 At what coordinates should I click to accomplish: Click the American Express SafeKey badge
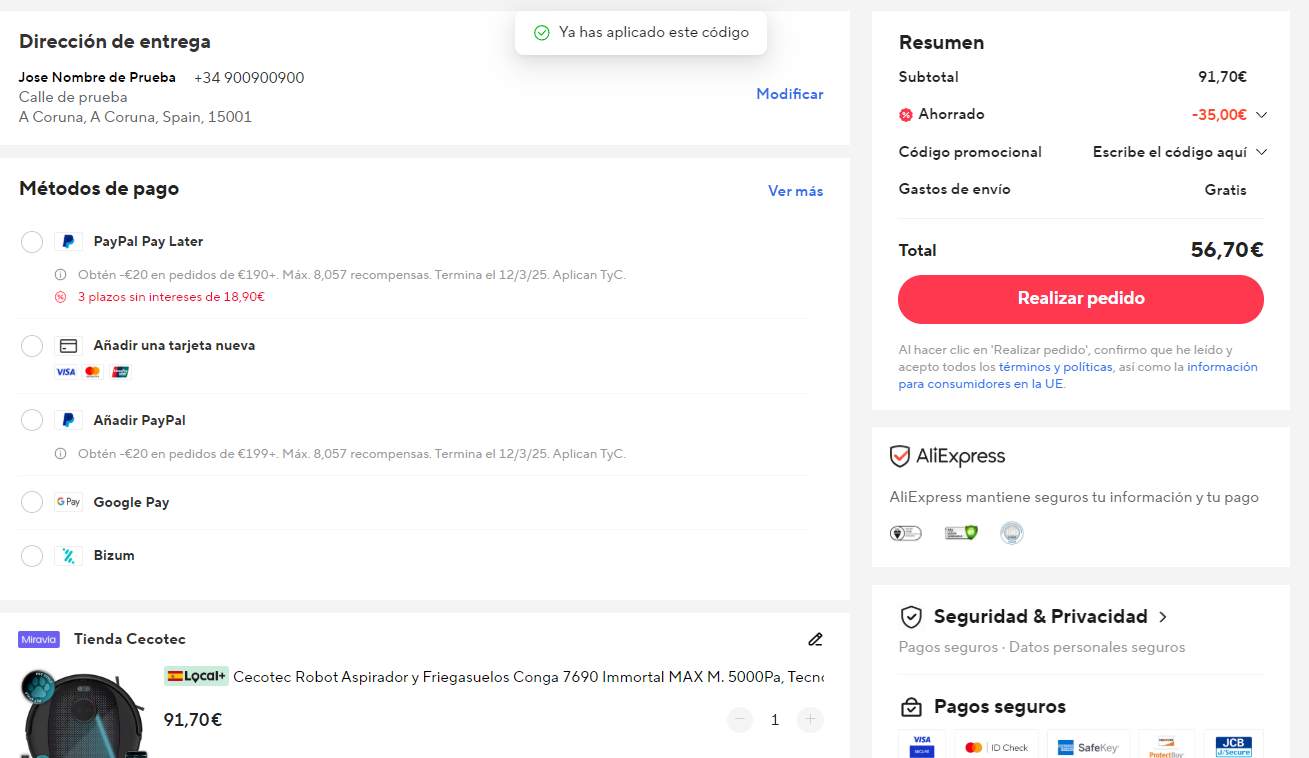coord(1088,746)
